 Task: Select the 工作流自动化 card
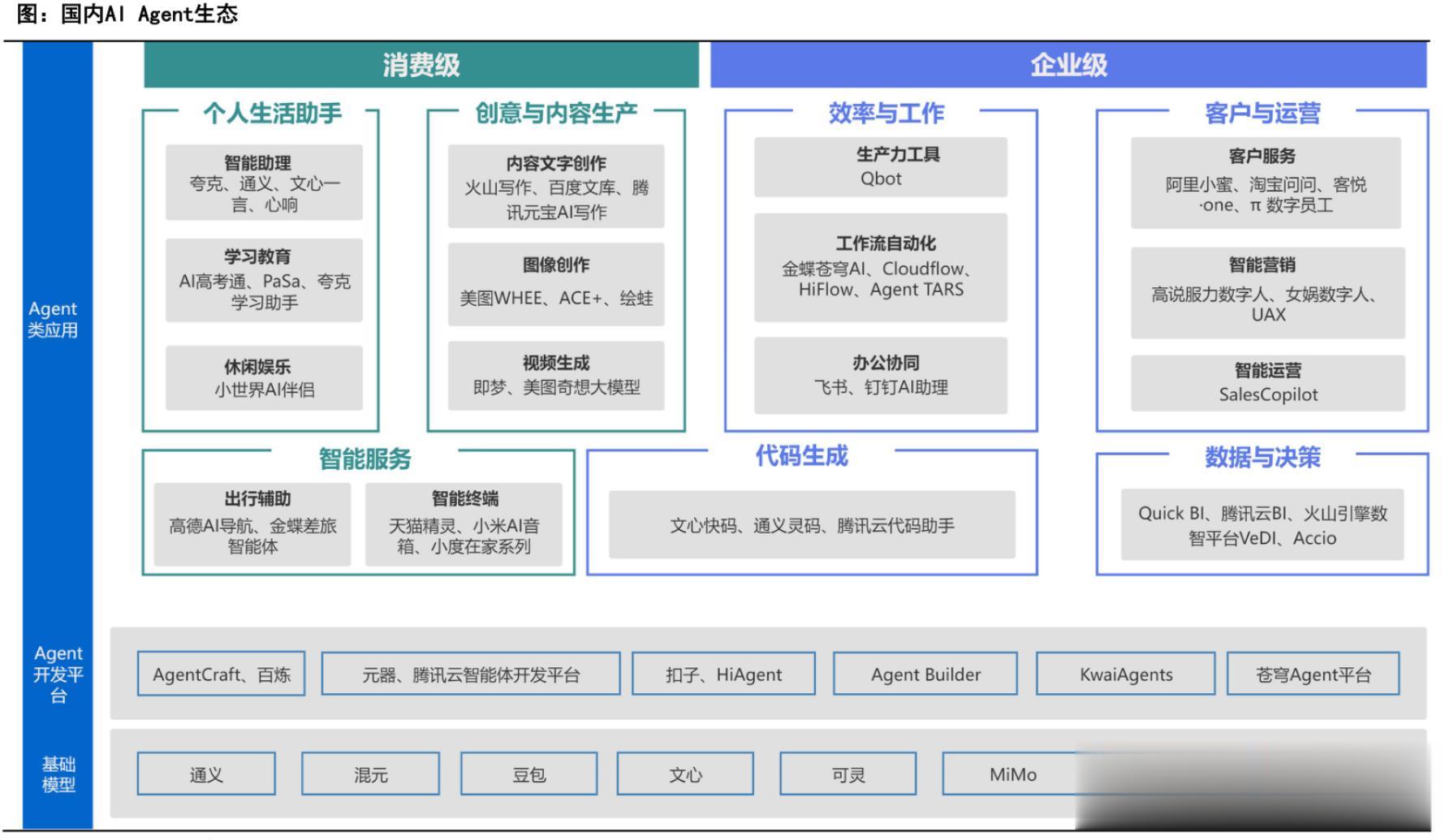(x=881, y=267)
